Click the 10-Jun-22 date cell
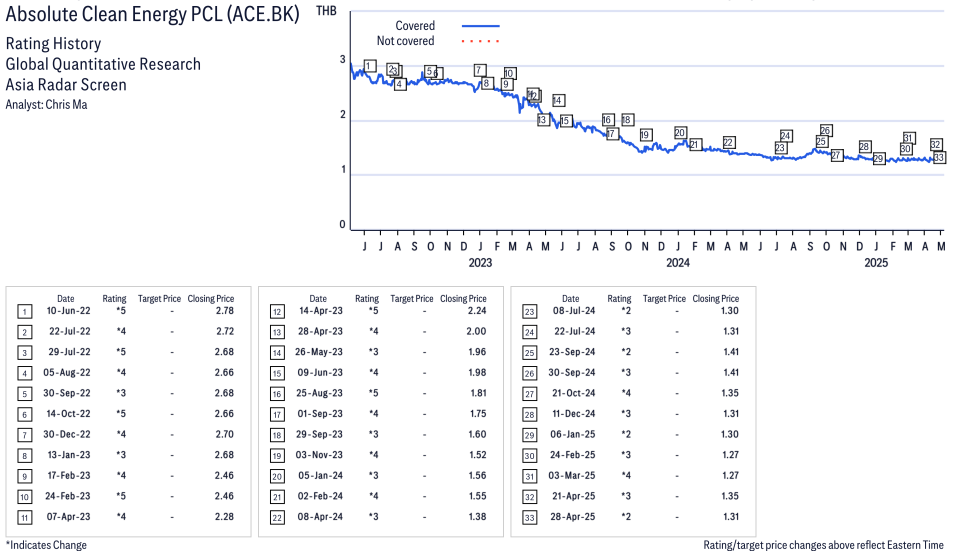This screenshot has width=955, height=551. pos(68,311)
